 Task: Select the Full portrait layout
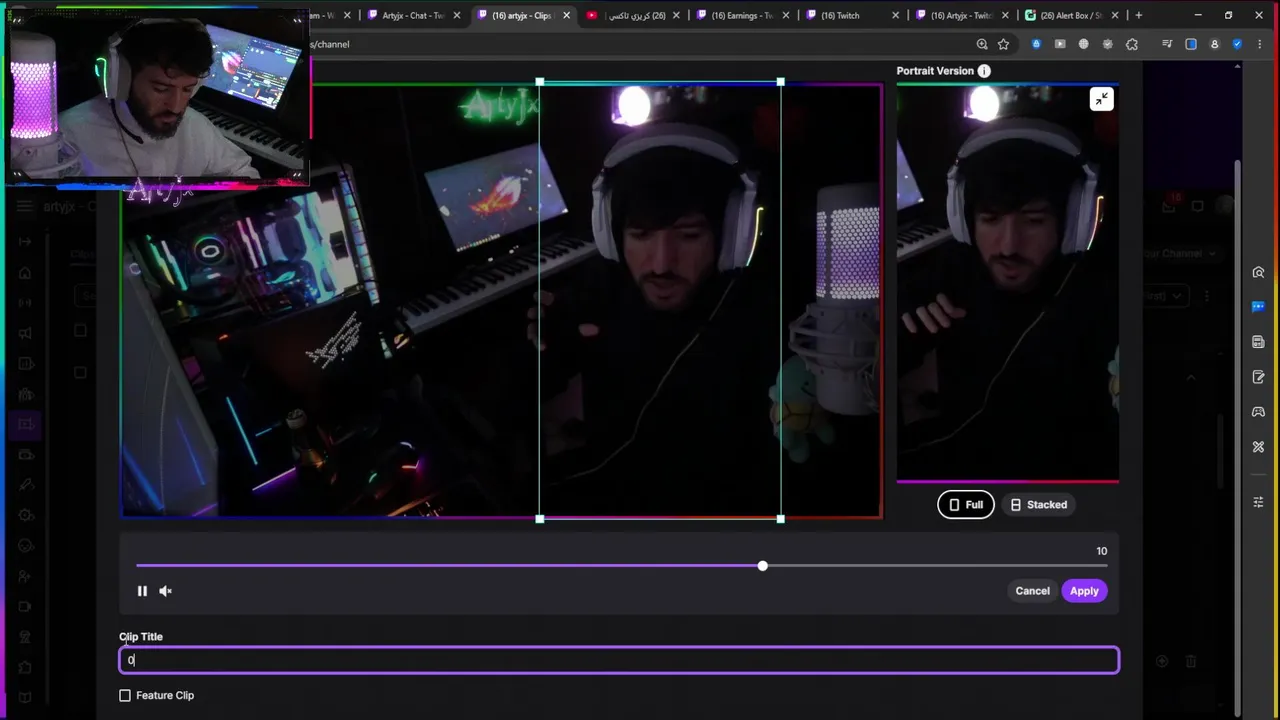966,505
